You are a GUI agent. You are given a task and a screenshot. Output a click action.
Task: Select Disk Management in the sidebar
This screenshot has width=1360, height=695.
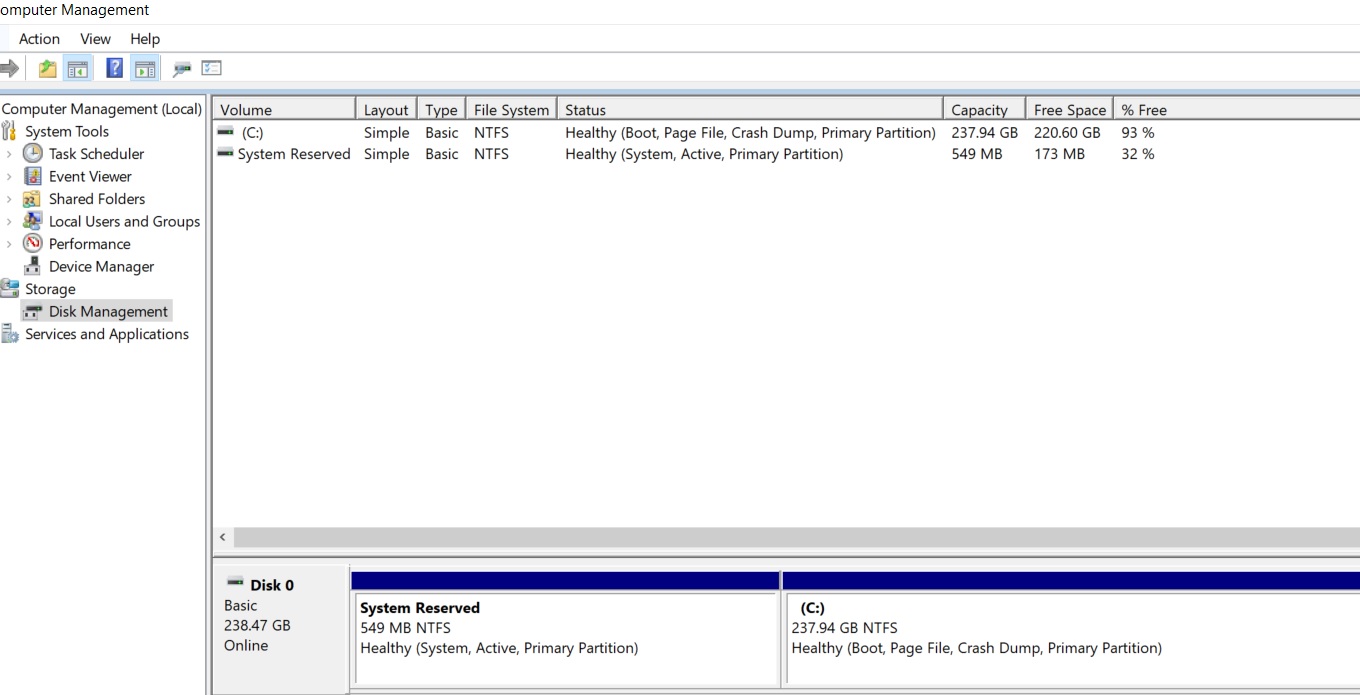(x=107, y=311)
